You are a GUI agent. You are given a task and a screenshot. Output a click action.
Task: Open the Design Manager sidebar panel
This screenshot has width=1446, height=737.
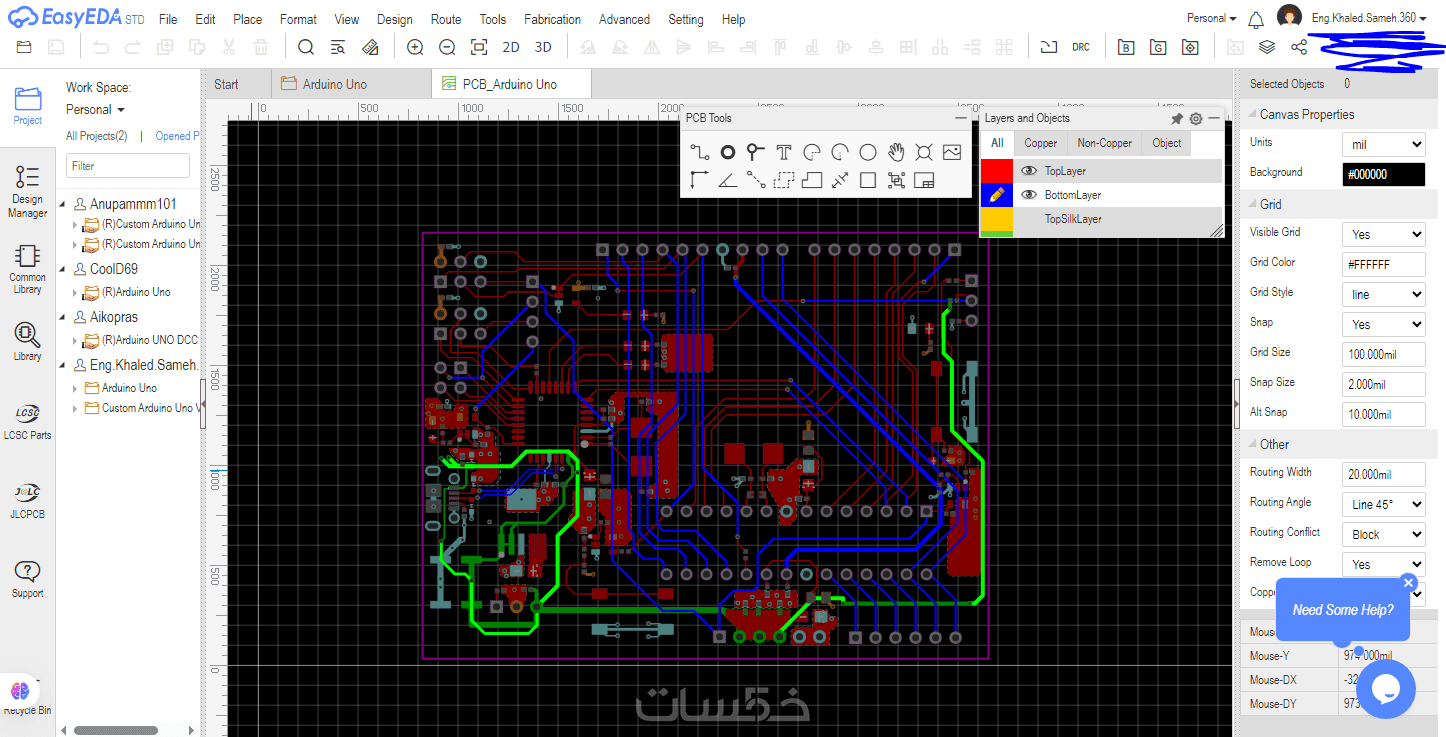click(x=27, y=192)
